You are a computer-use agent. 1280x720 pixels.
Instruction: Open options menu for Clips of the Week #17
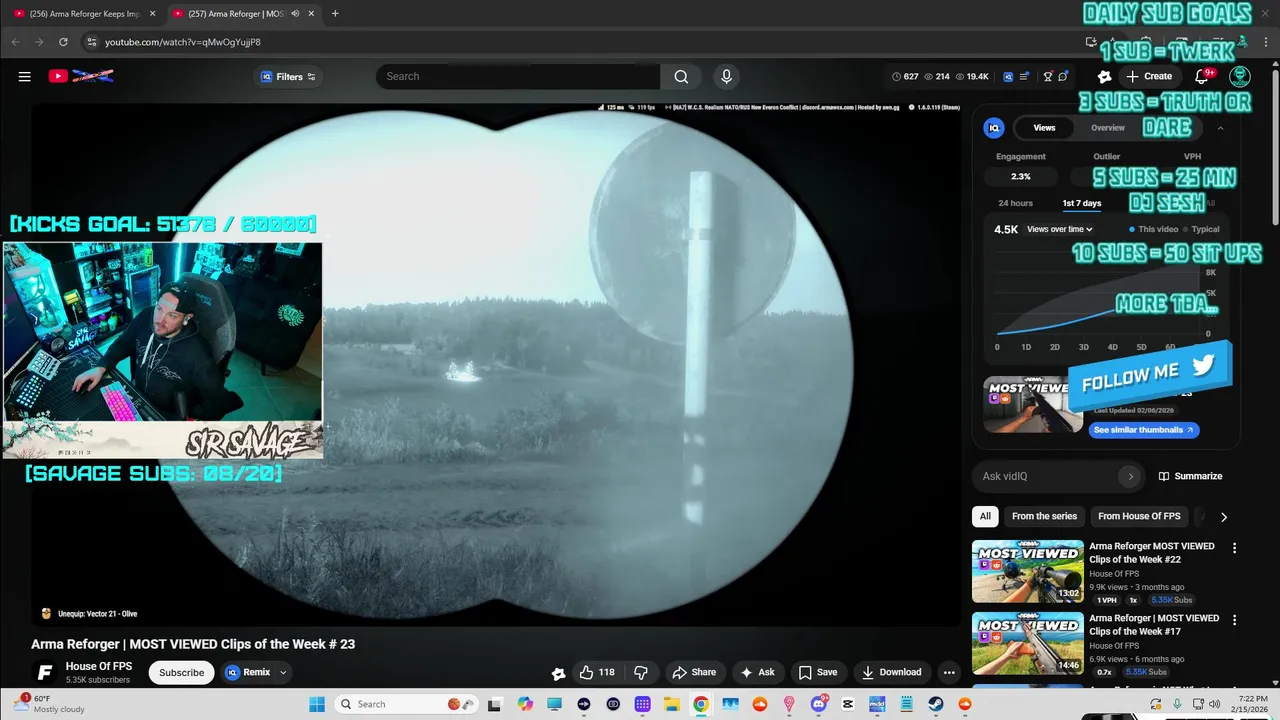tap(1234, 620)
